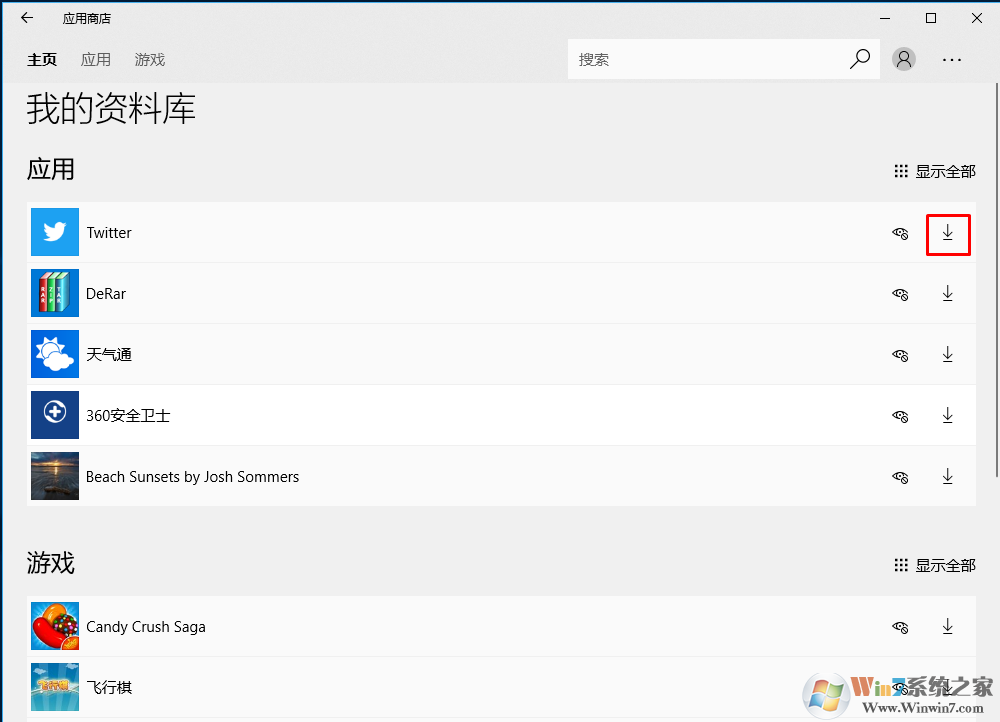
Task: Select Beach Sunsets by Josh Sommers text
Action: (x=193, y=477)
